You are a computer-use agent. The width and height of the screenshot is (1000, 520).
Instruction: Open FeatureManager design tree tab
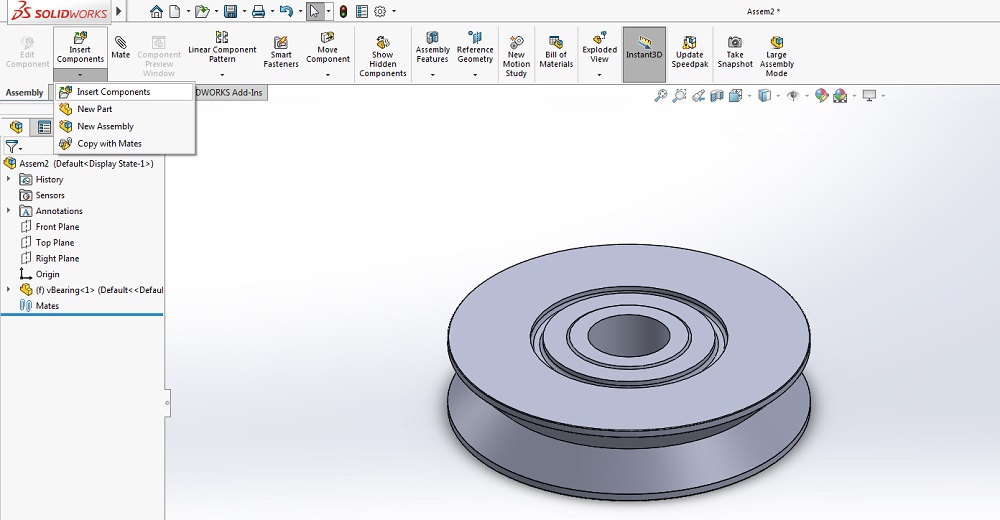tap(17, 127)
